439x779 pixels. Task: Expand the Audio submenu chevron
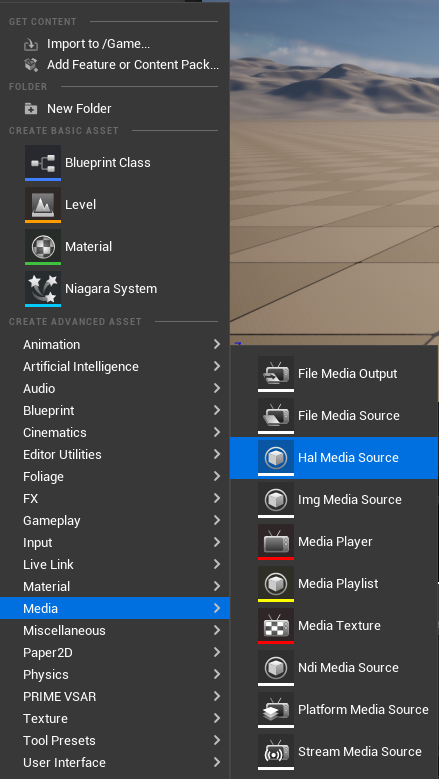217,388
